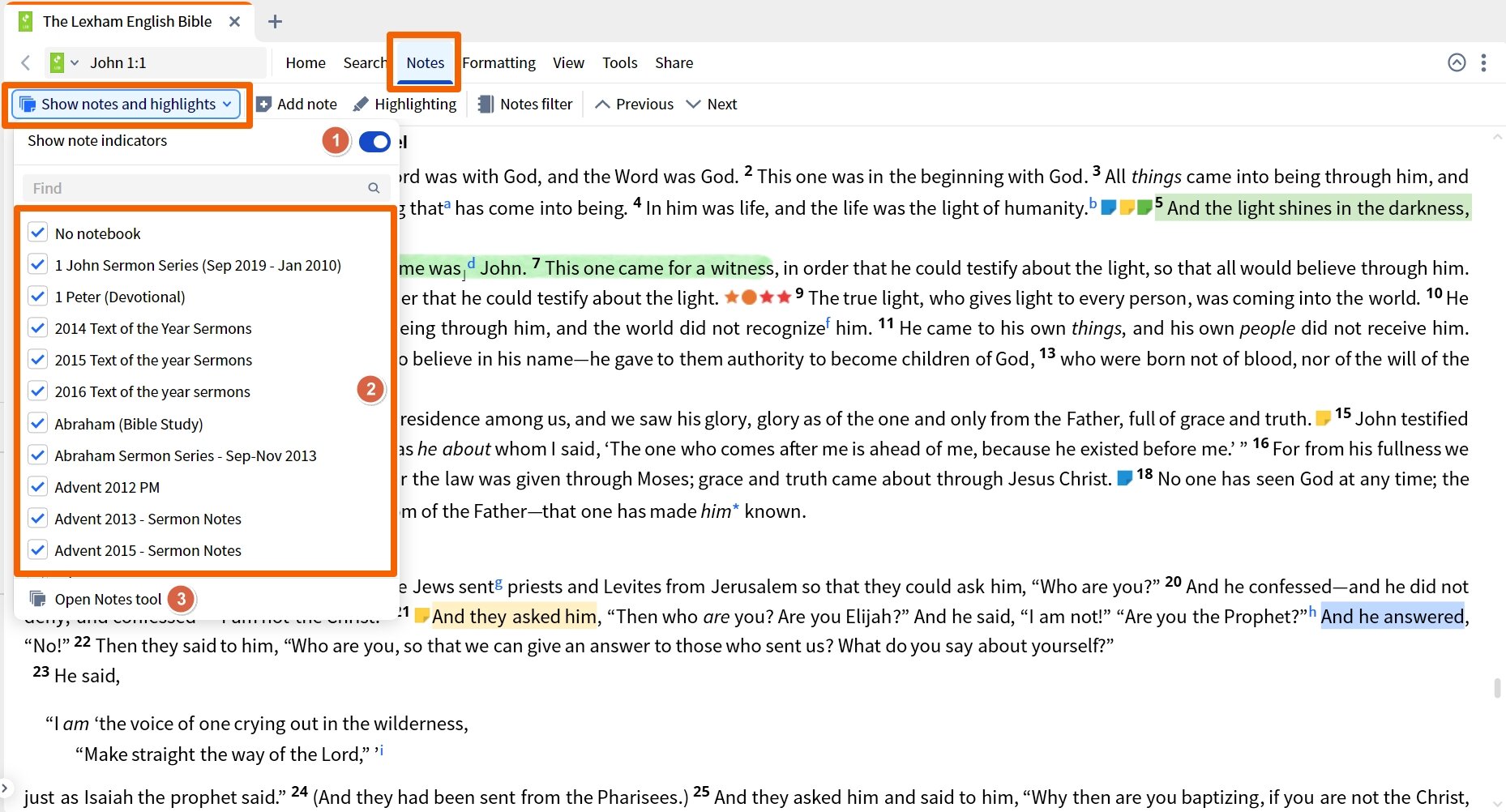
Task: Collapse the toolbar with the circled chevron
Action: [1457, 62]
